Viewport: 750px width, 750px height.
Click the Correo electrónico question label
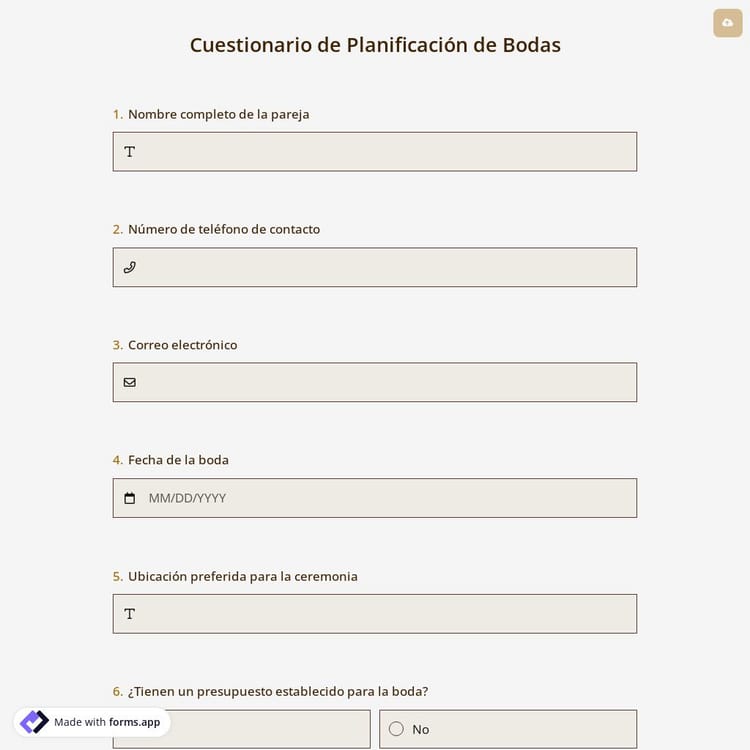(182, 345)
